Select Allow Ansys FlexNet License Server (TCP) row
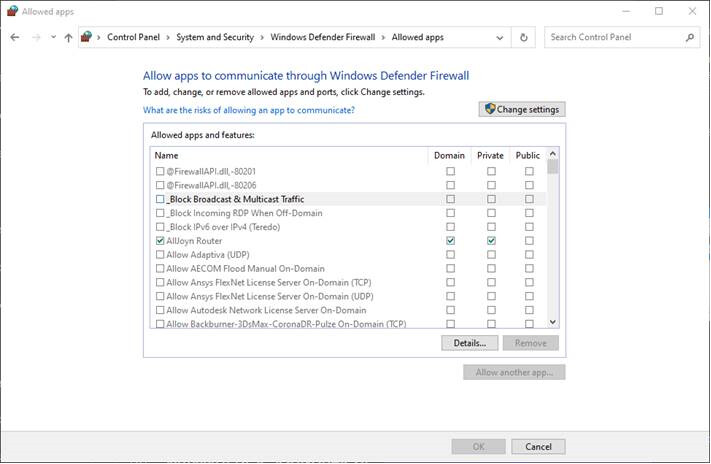 [x=348, y=282]
